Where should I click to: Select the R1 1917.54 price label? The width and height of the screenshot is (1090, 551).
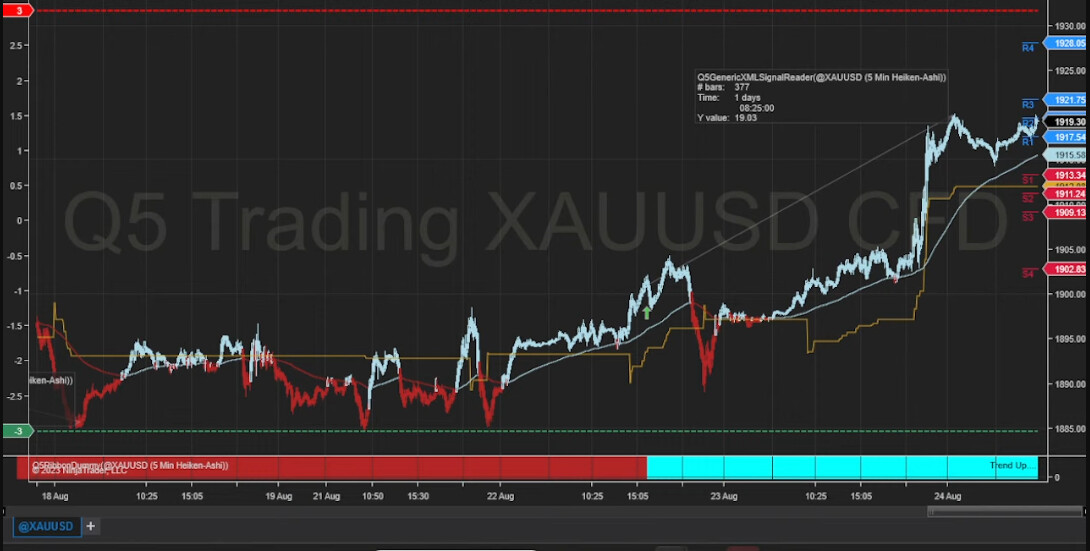click(1067, 137)
